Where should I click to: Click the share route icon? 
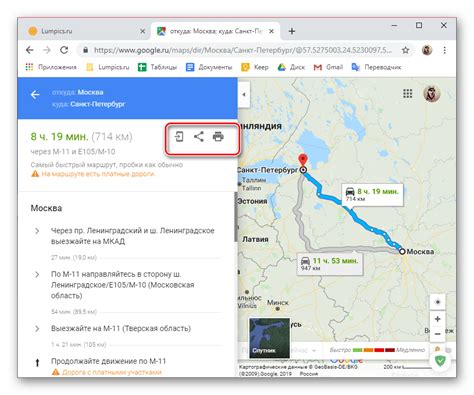199,137
